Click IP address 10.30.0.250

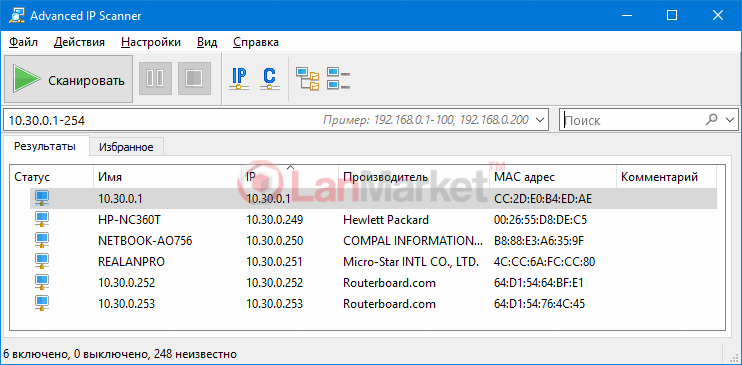[274, 240]
